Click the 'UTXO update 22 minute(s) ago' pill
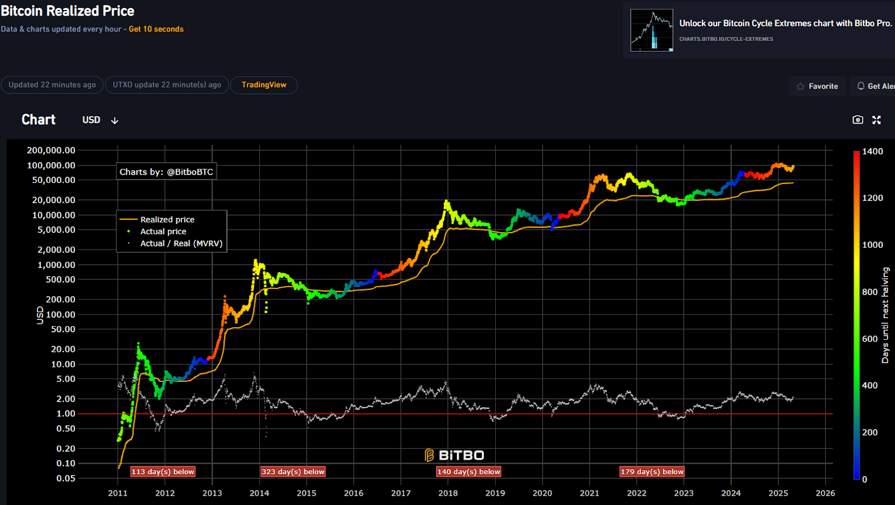Screen dimensions: 895x505 (167, 85)
